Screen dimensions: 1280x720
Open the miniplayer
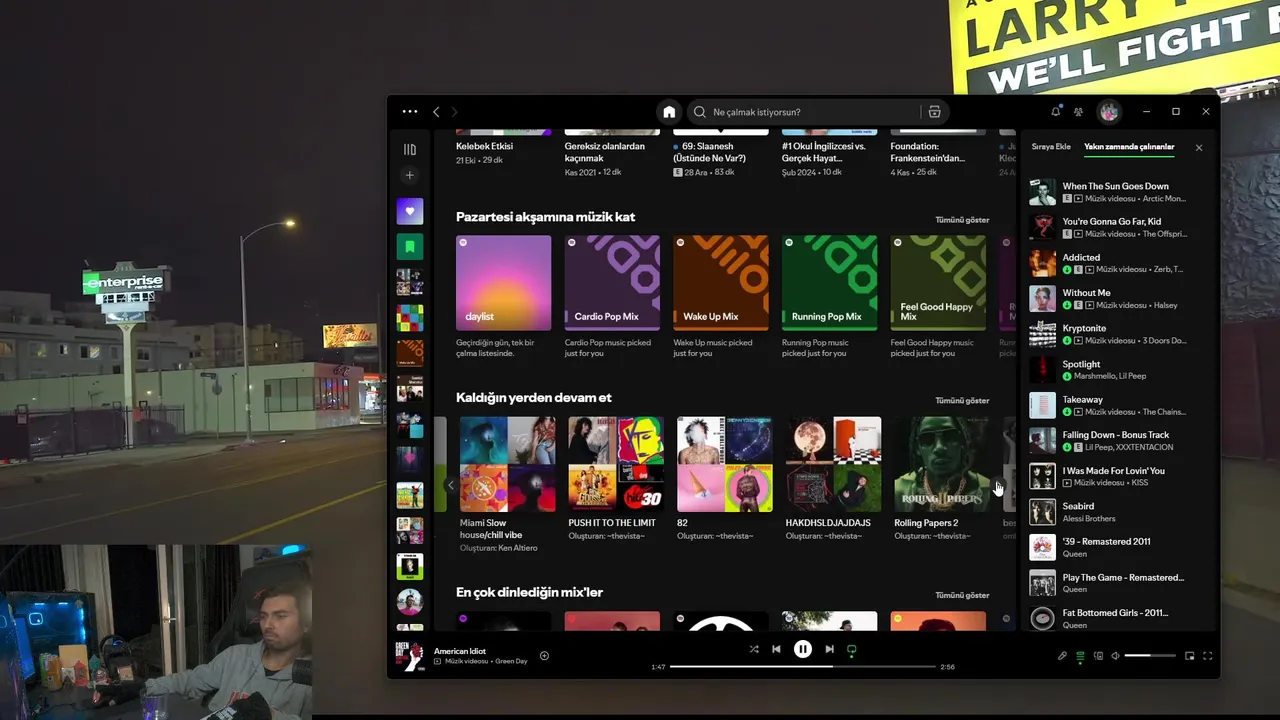pyautogui.click(x=1189, y=656)
